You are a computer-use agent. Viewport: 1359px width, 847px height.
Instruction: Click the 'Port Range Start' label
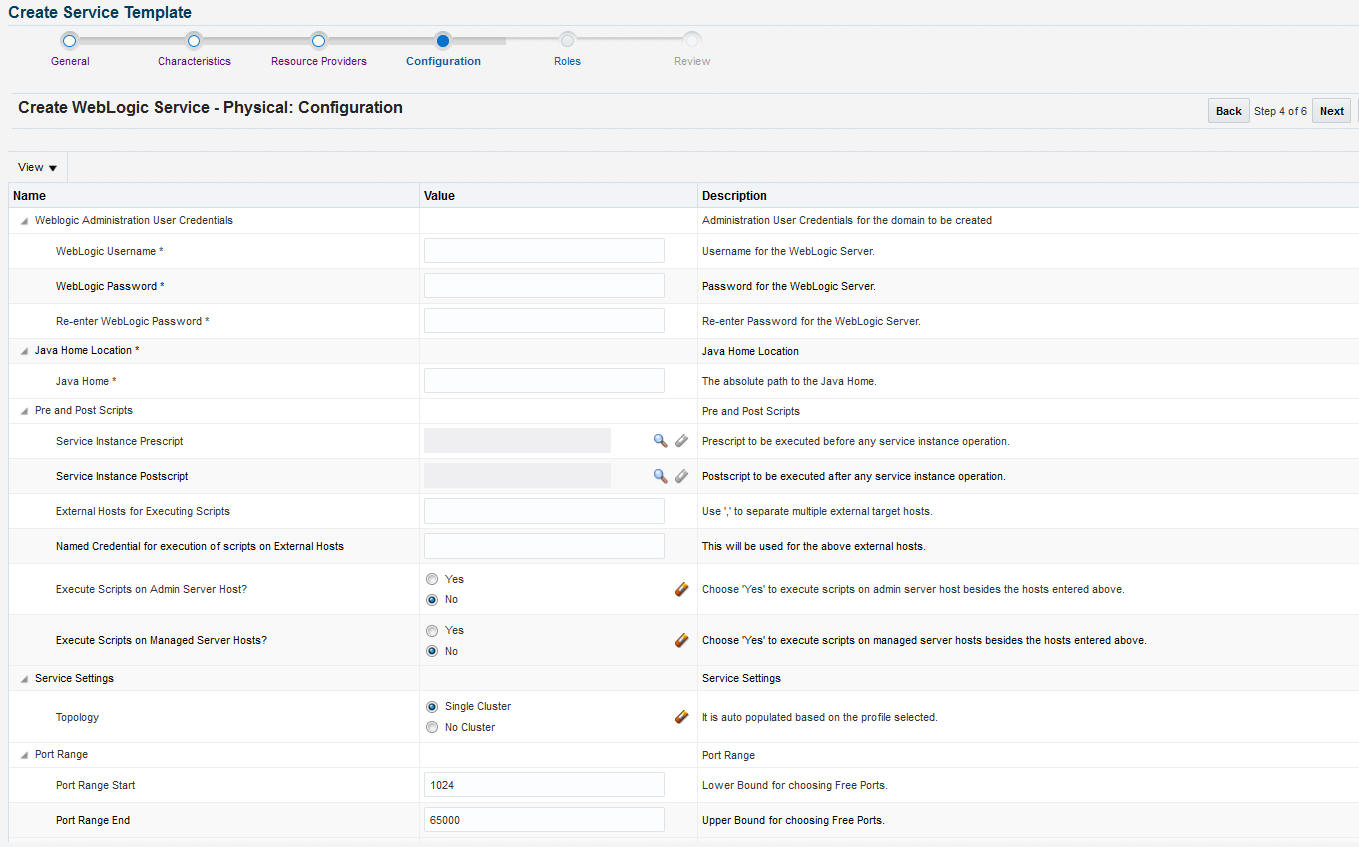click(96, 786)
